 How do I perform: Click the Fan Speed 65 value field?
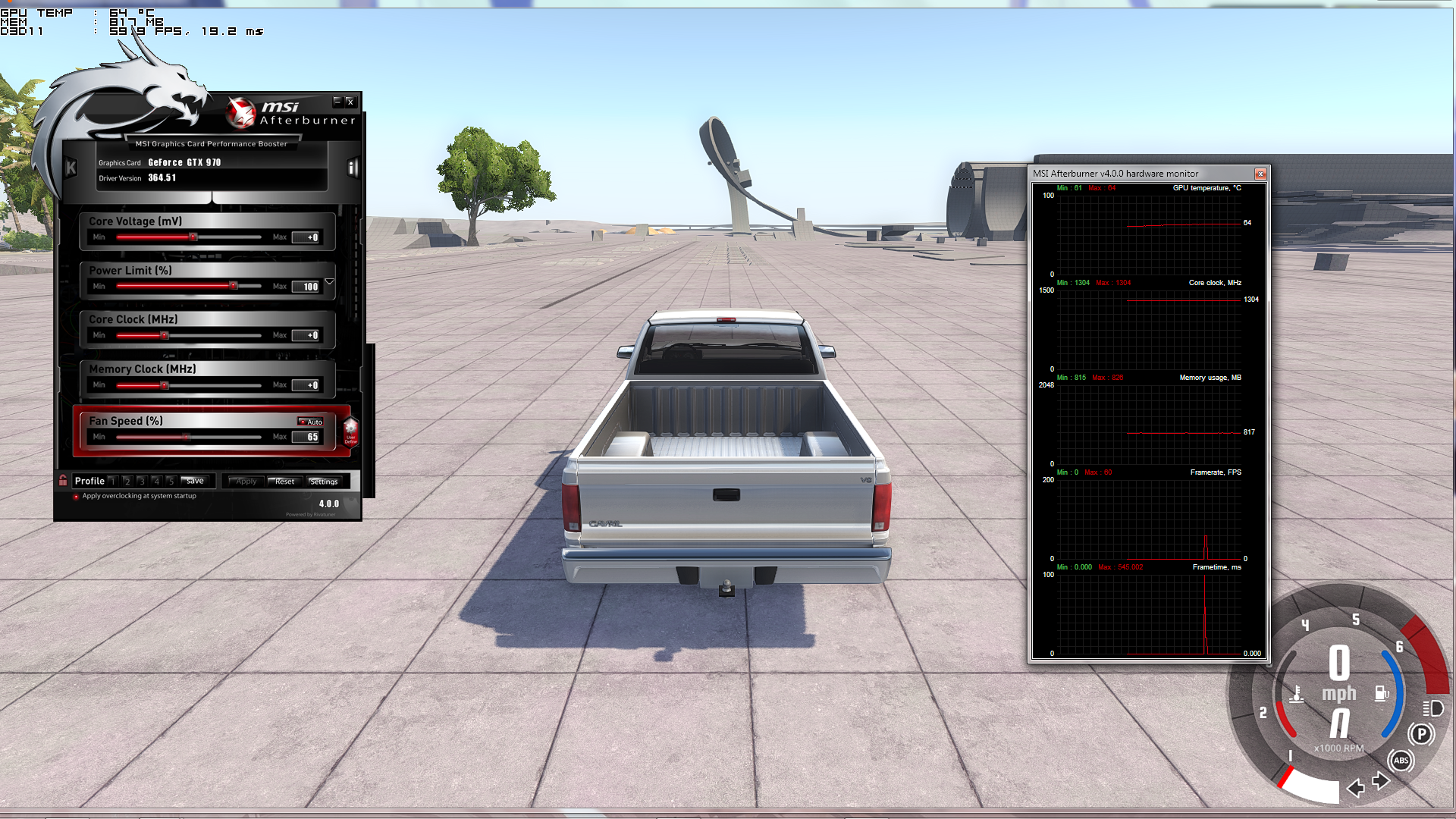tap(306, 437)
